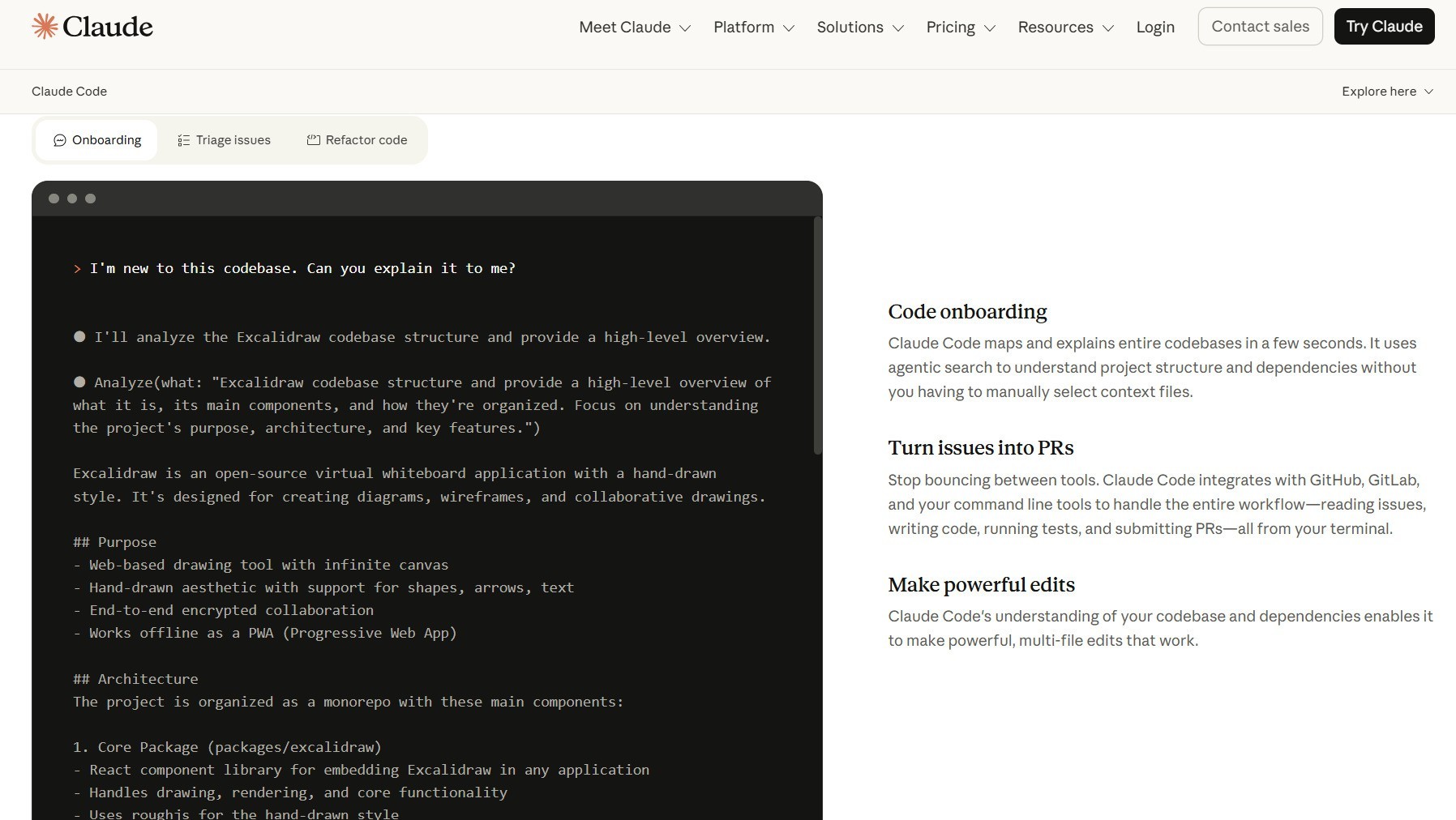
Task: Select the Onboarding tab
Action: [96, 140]
